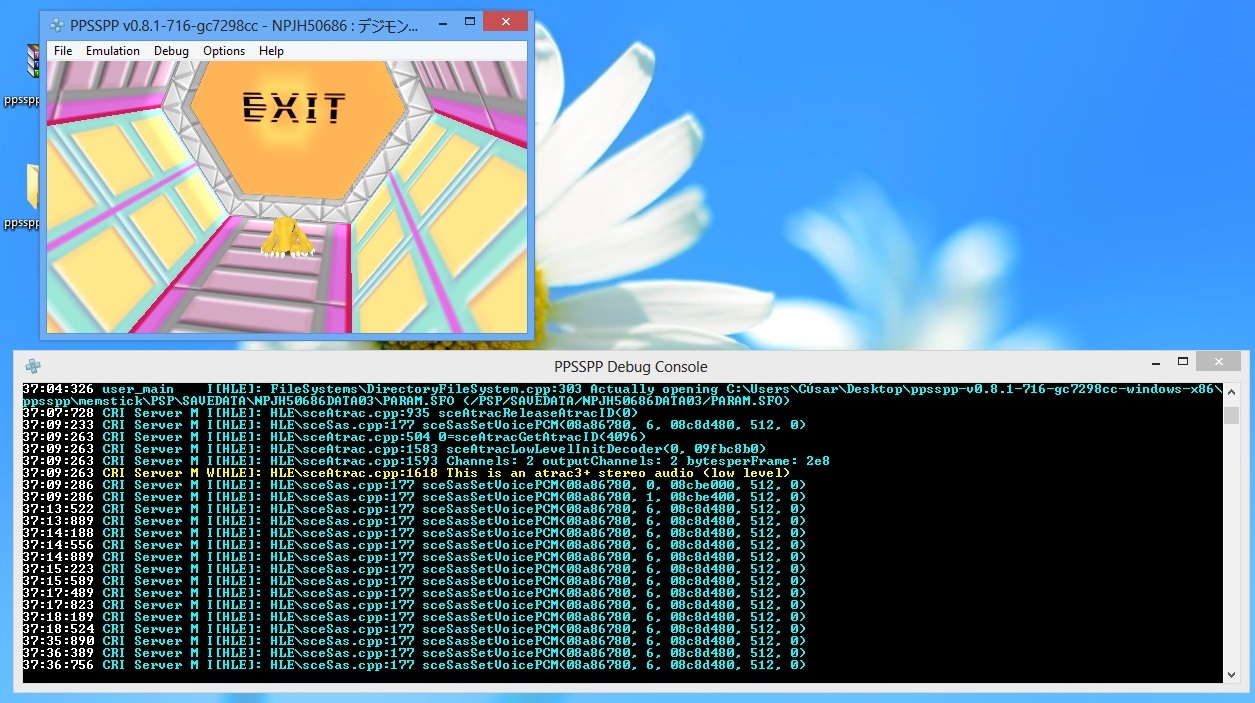Click the console scrollbar up arrow

click(x=1231, y=392)
